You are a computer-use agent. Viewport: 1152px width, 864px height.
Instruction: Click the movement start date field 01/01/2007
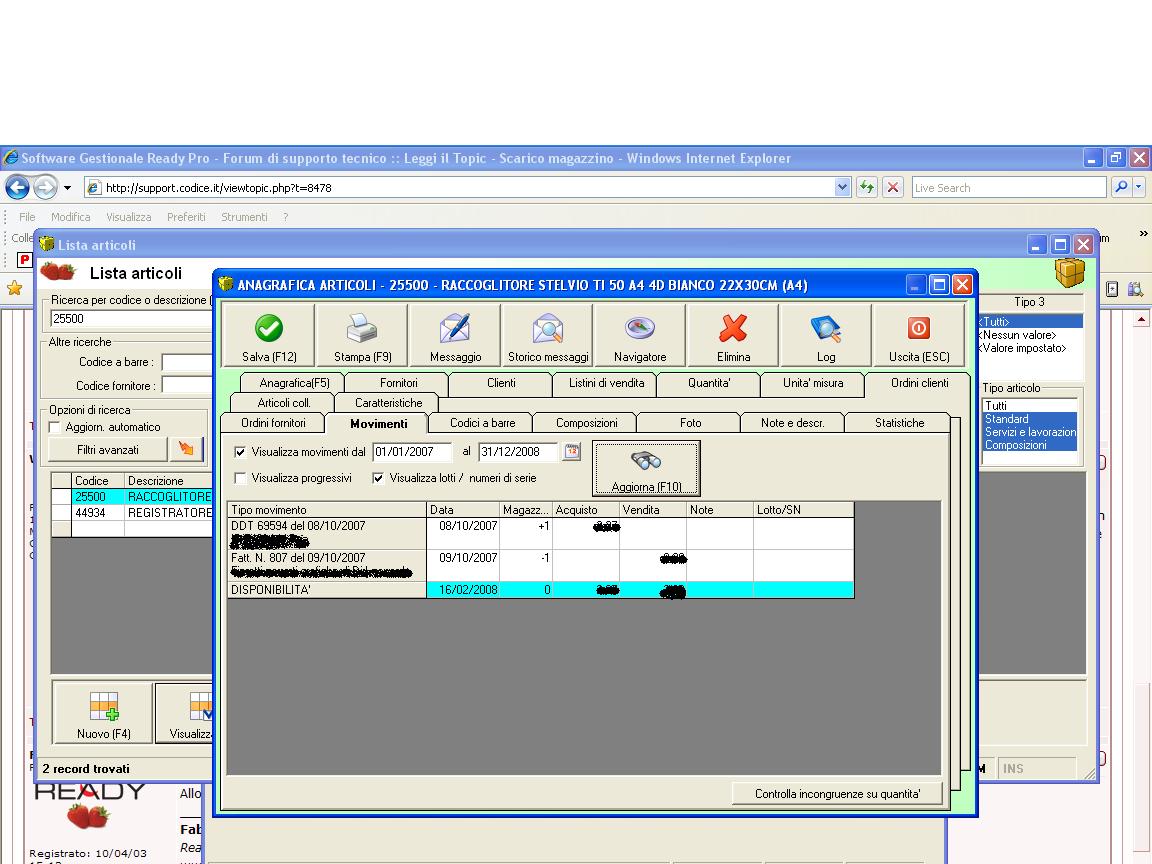412,452
